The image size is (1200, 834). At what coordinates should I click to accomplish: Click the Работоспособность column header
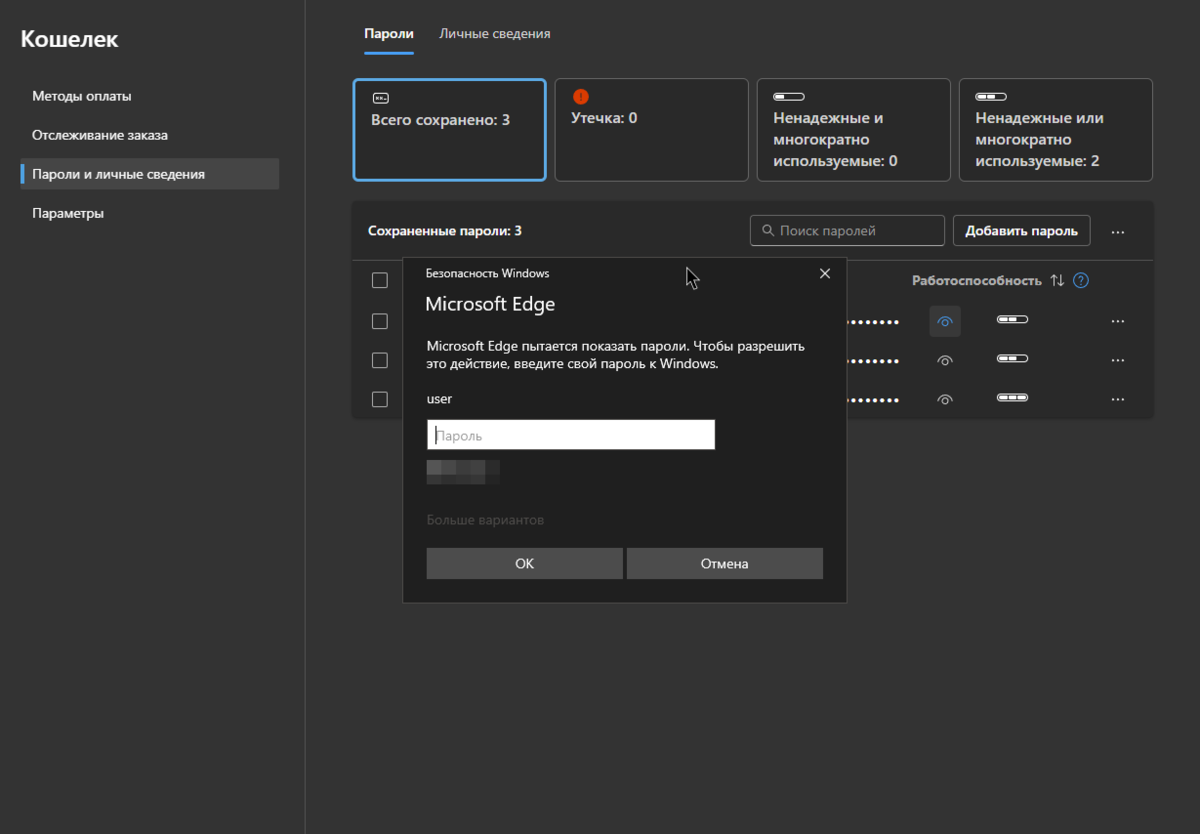click(976, 281)
